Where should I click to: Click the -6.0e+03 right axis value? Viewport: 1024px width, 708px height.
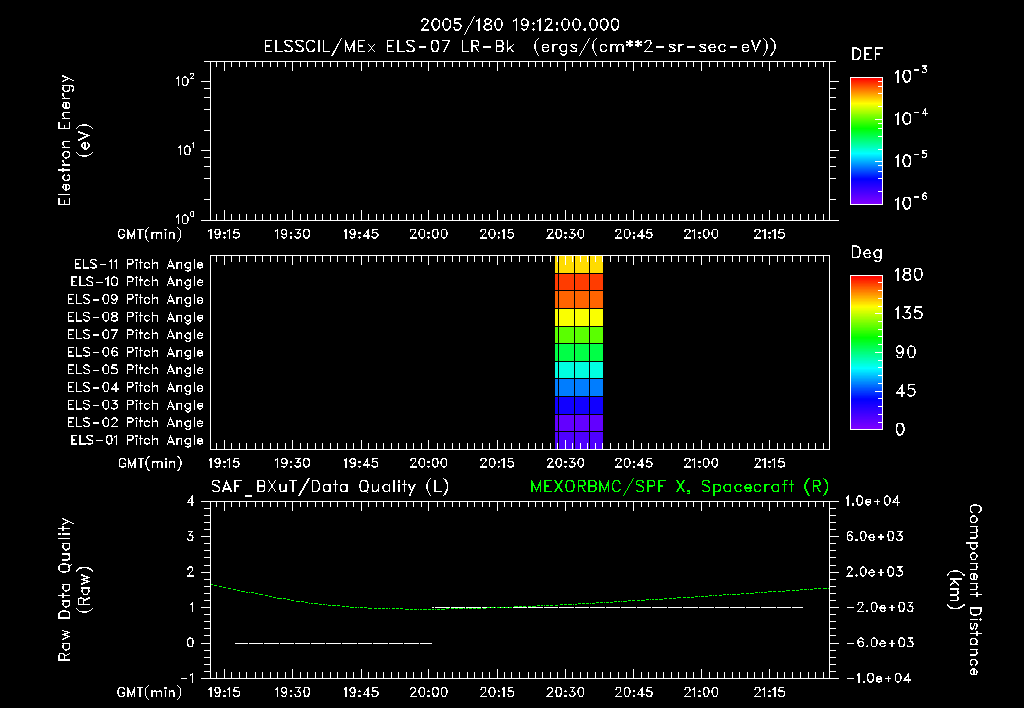(x=880, y=643)
